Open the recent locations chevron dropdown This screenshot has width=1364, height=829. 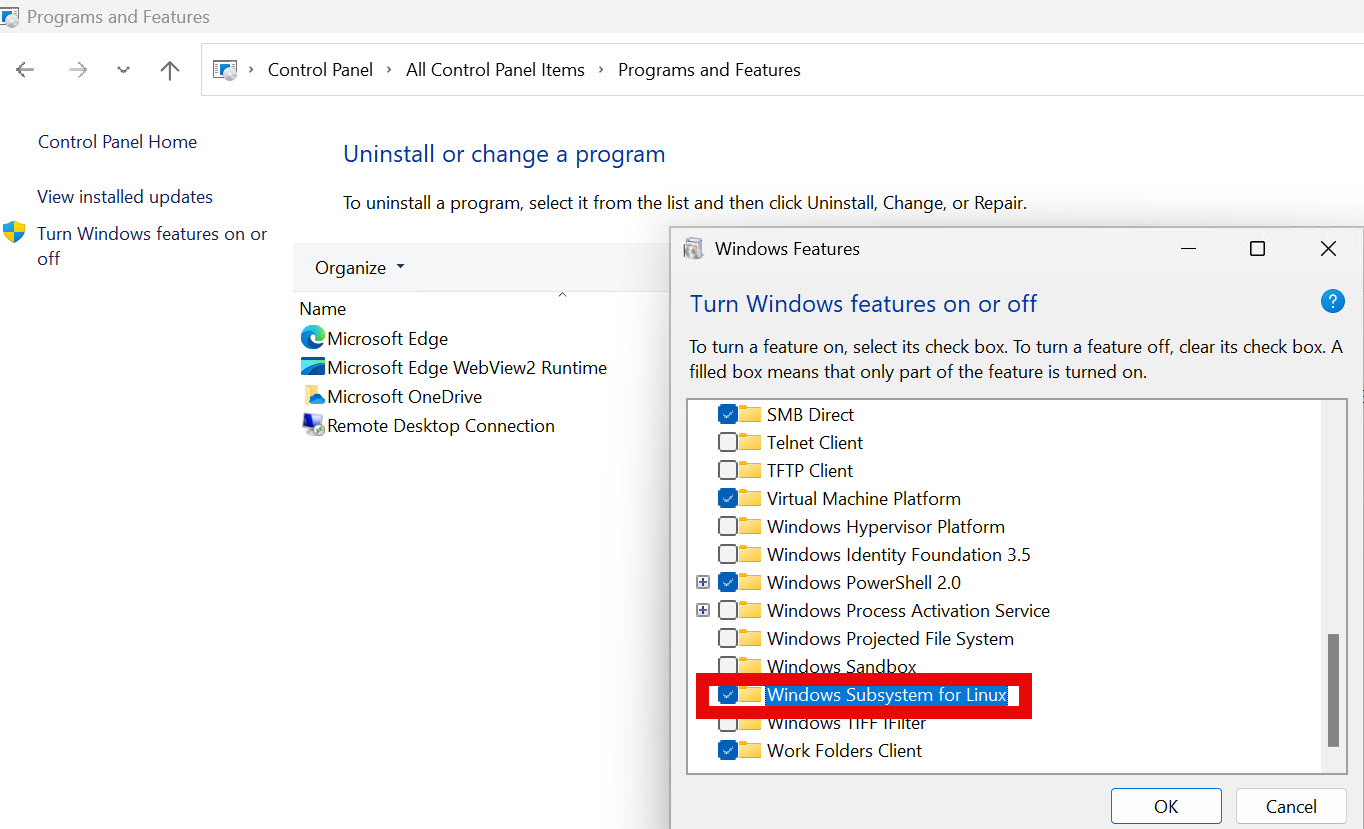click(123, 70)
